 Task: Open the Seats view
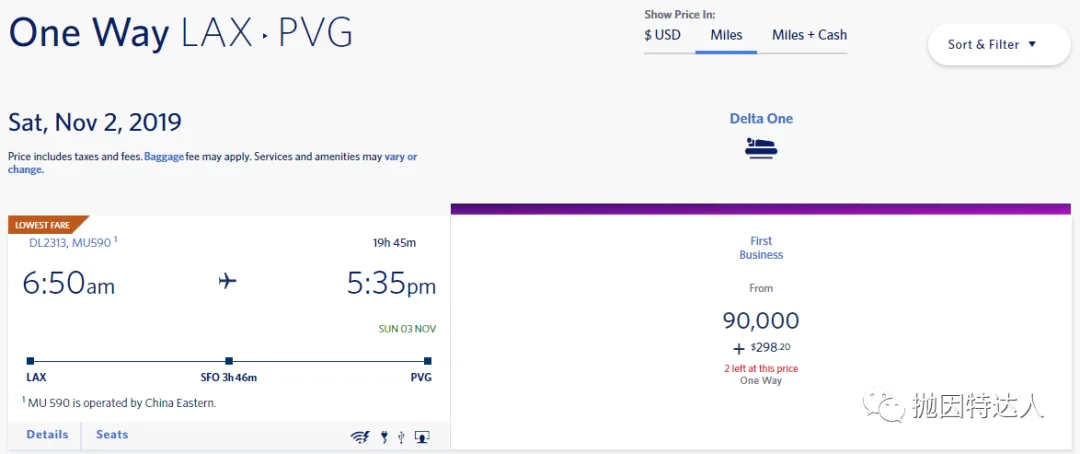[x=112, y=435]
